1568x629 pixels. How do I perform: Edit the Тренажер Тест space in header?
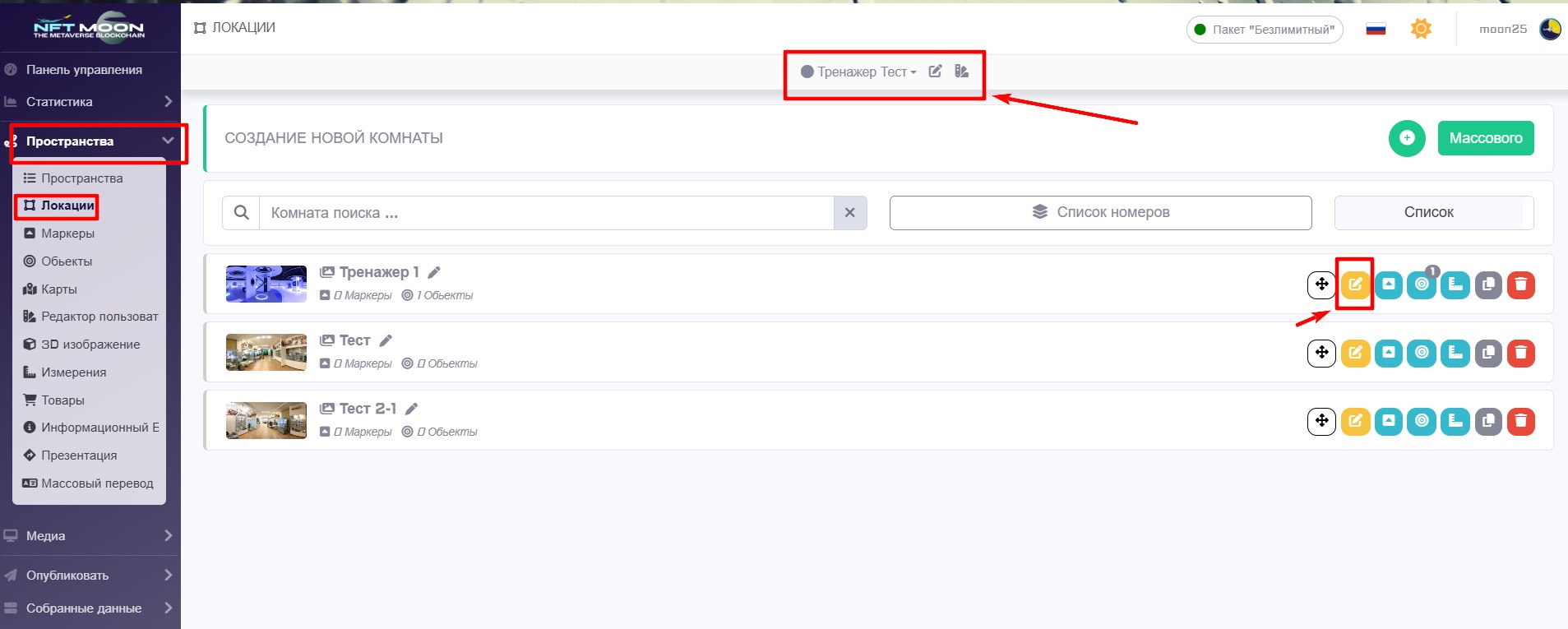(935, 72)
